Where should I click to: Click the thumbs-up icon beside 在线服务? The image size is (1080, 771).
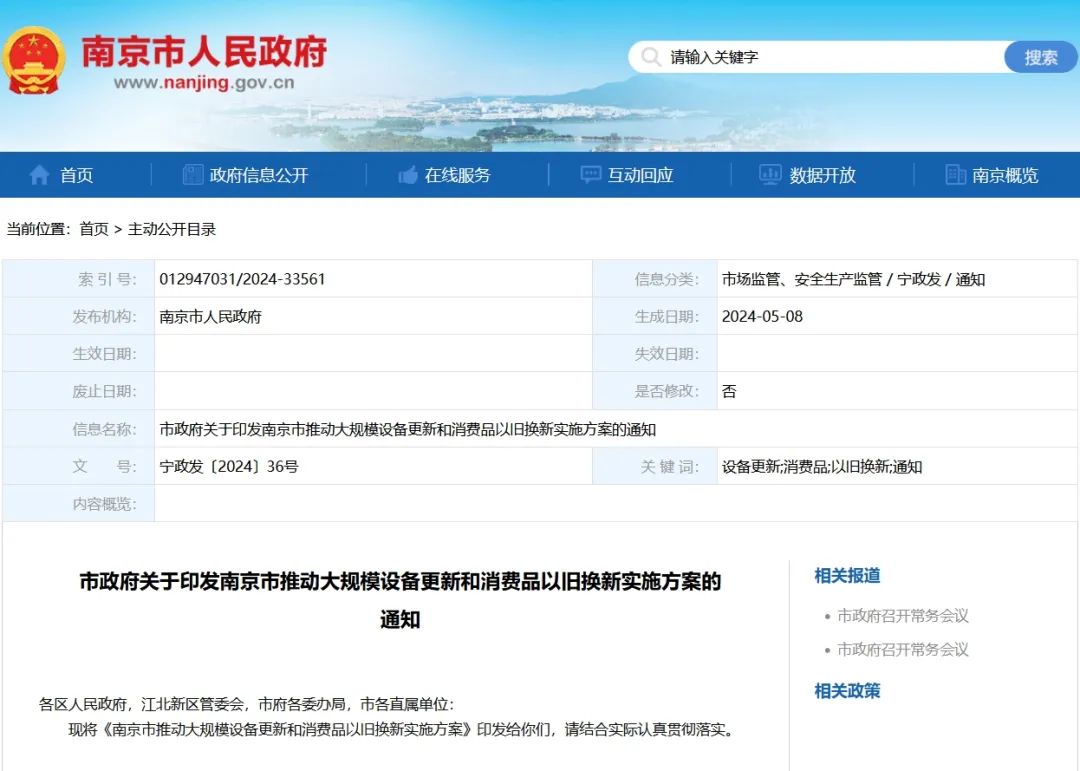pyautogui.click(x=408, y=175)
